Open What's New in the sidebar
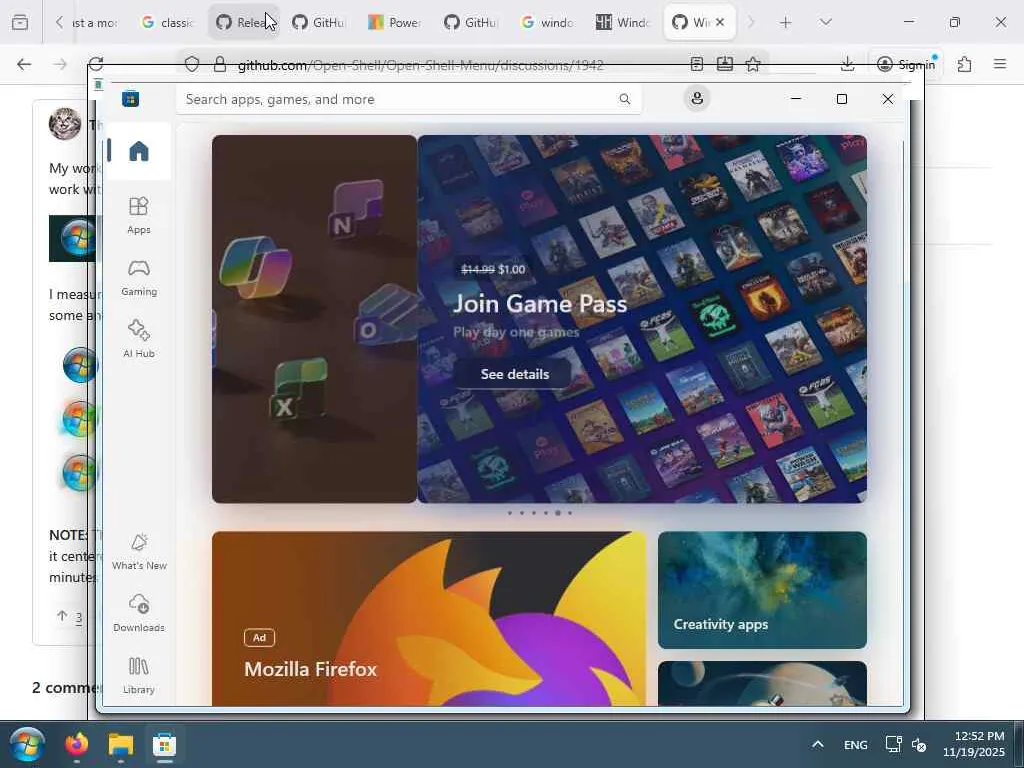This screenshot has height=768, width=1024. tap(139, 550)
